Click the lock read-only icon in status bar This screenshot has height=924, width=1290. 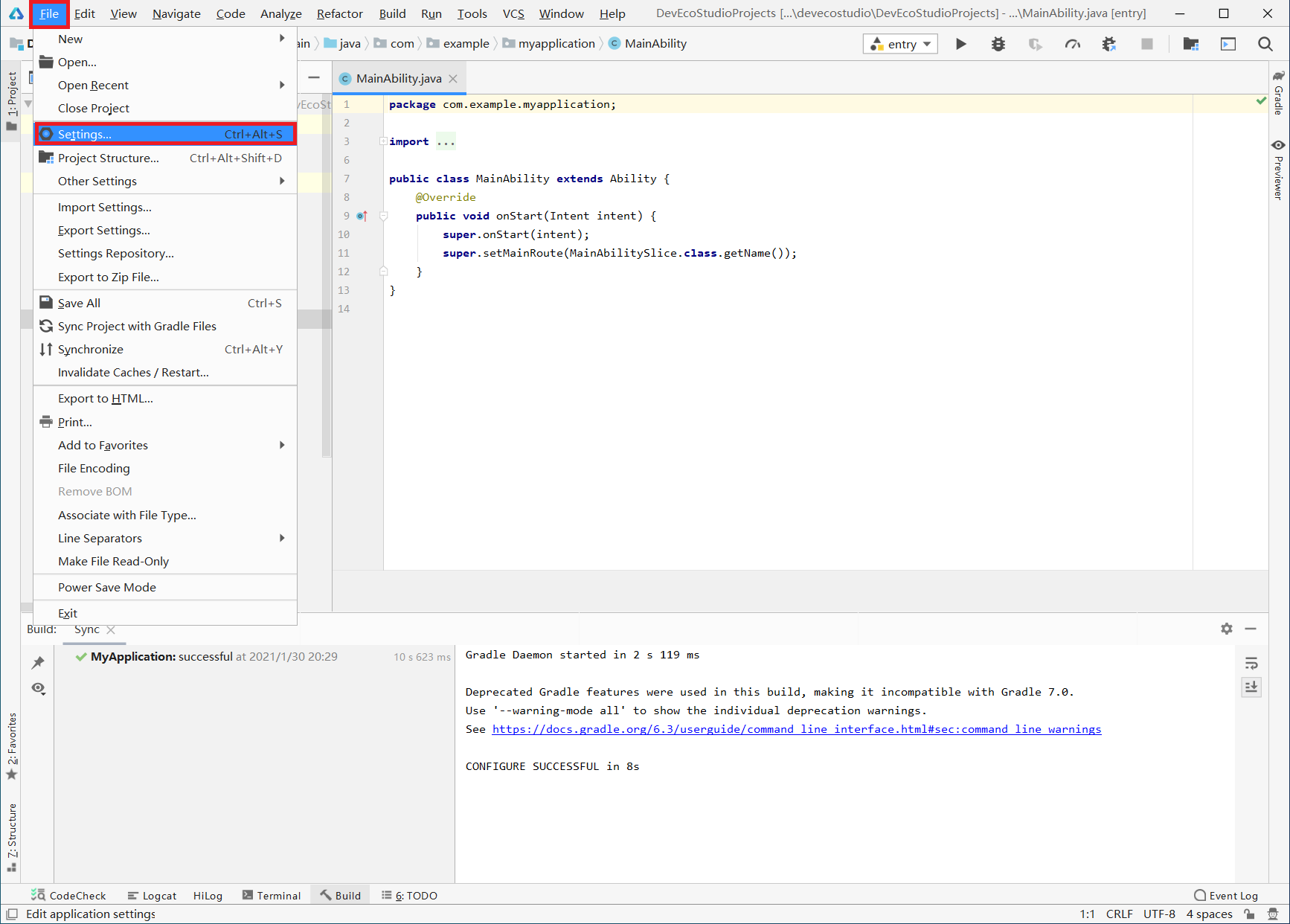(x=1249, y=914)
